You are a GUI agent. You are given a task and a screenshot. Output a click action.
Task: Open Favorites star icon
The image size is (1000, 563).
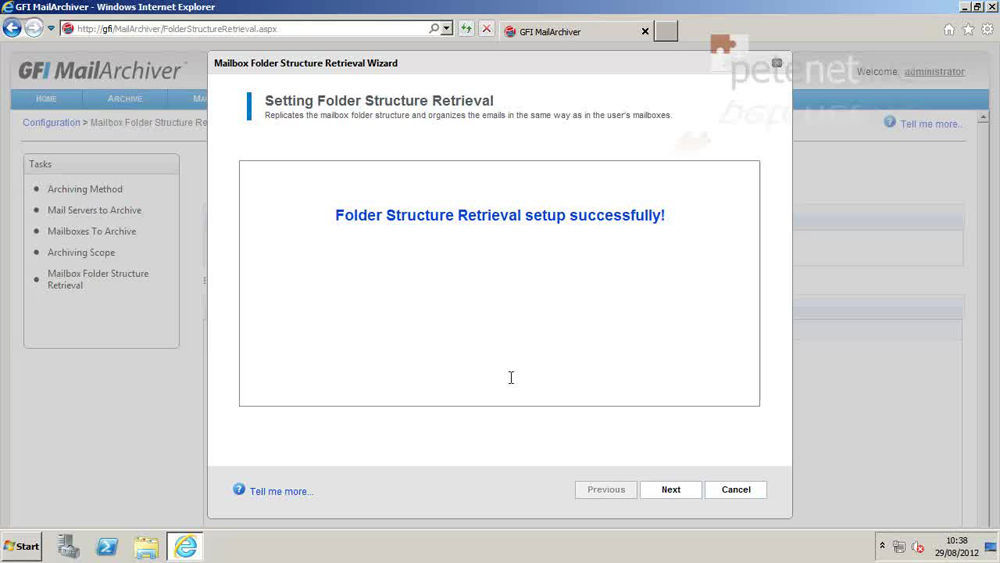pyautogui.click(x=968, y=29)
